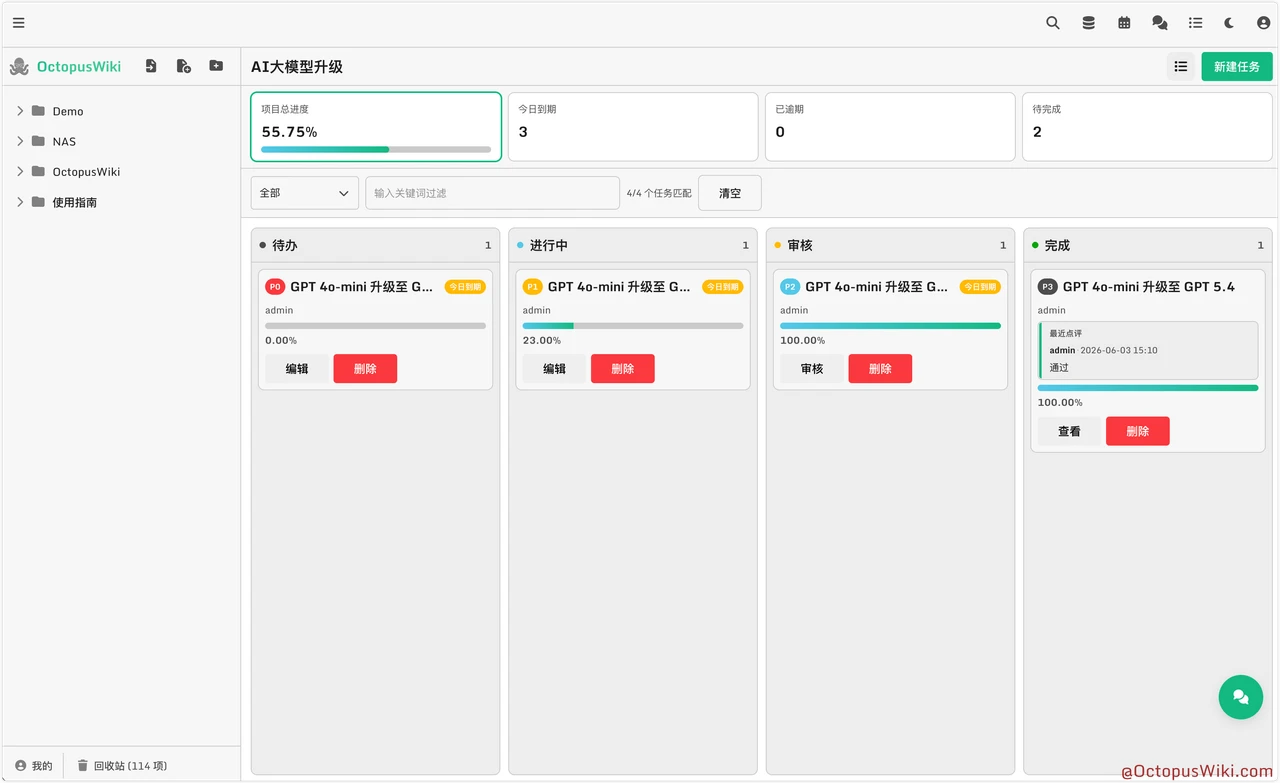The height and width of the screenshot is (783, 1280).
Task: Click the 查看 button on completed card
Action: pyautogui.click(x=1069, y=431)
